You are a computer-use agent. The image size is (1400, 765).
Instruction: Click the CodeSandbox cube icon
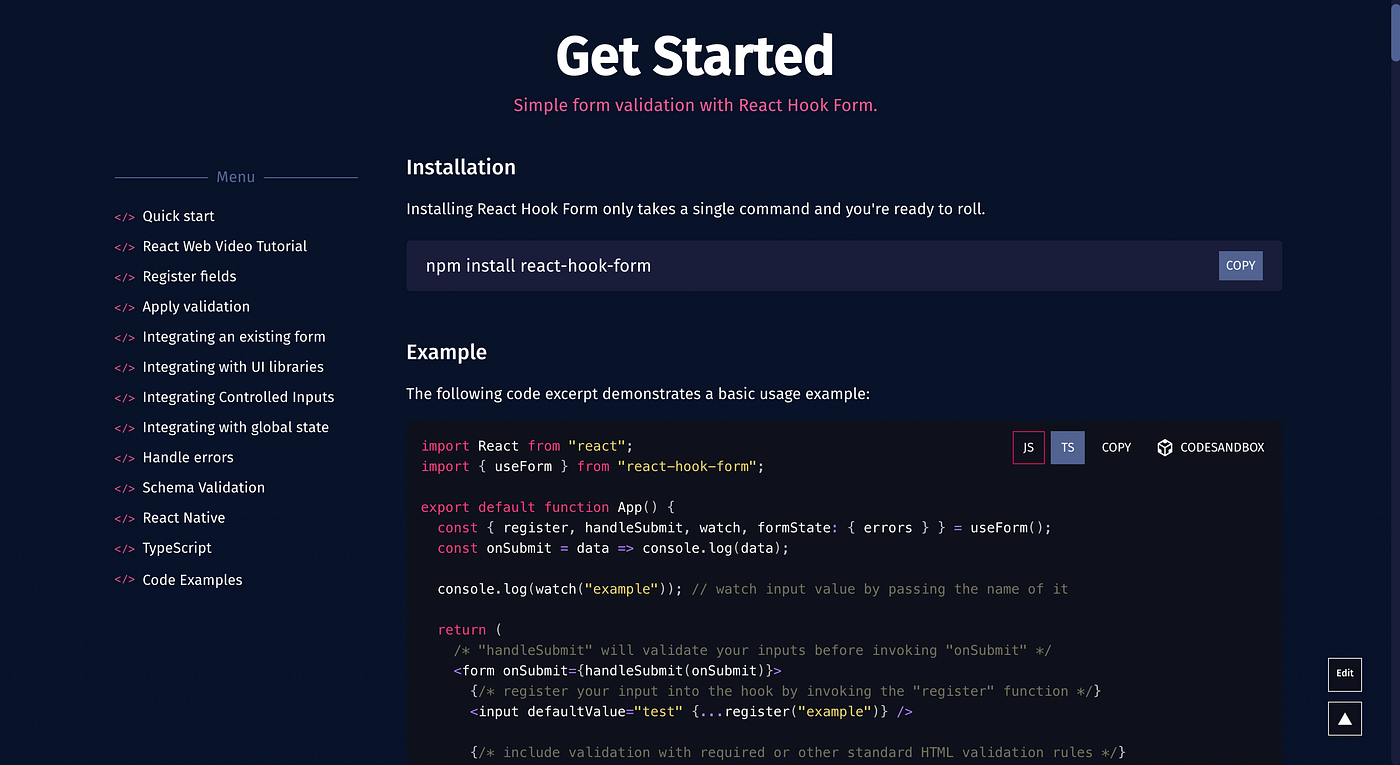[1165, 448]
